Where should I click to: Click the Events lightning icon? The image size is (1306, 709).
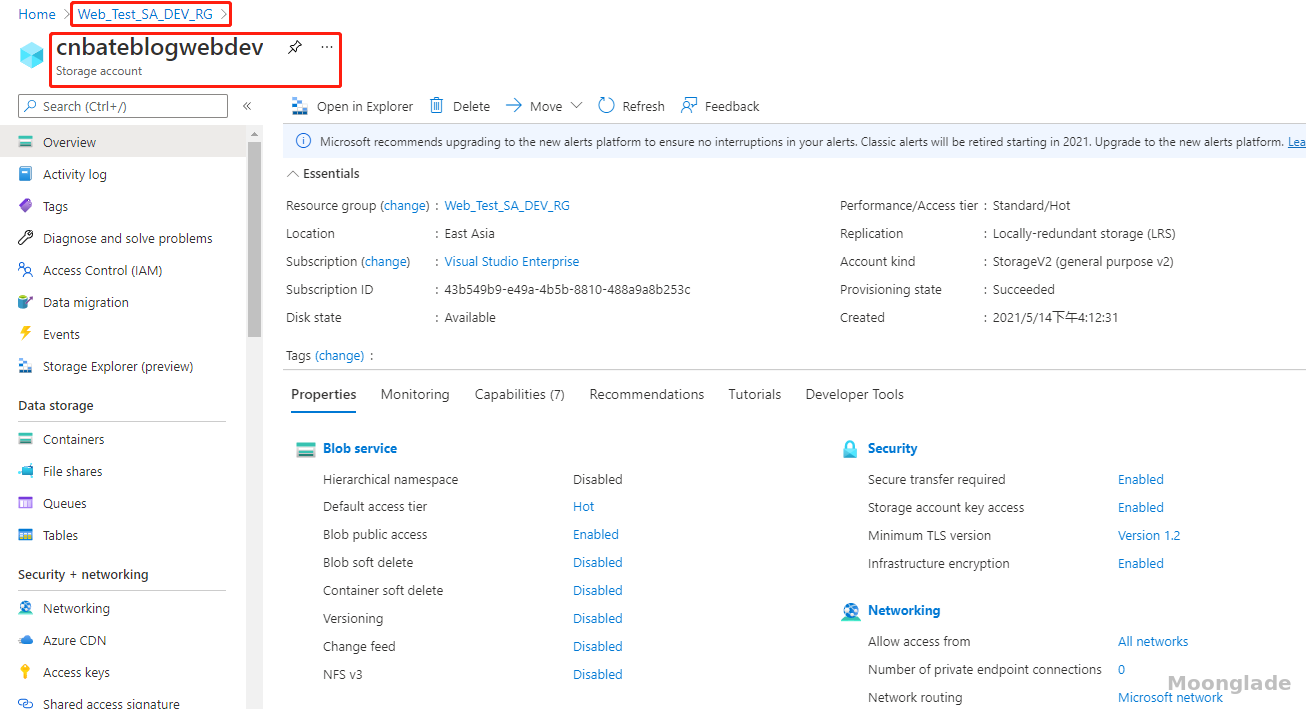click(x=26, y=334)
